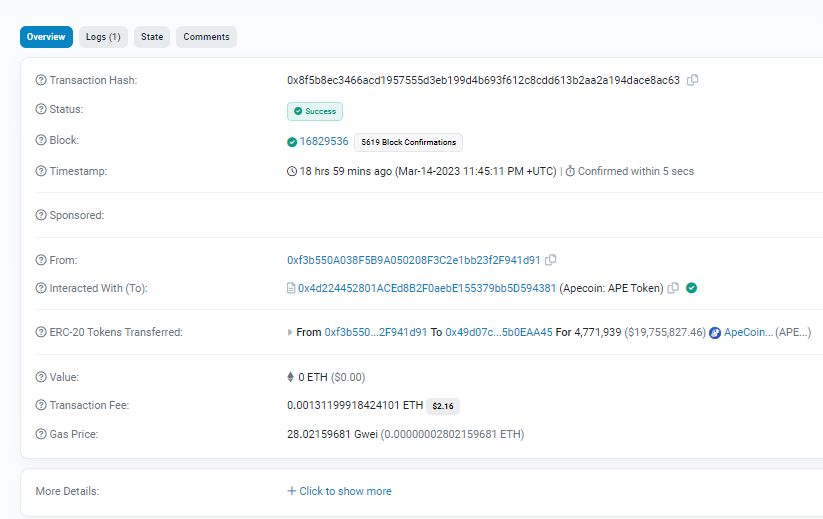Open ERC-20 Tokens Transferred help icon
Image resolution: width=823 pixels, height=519 pixels.
point(41,332)
